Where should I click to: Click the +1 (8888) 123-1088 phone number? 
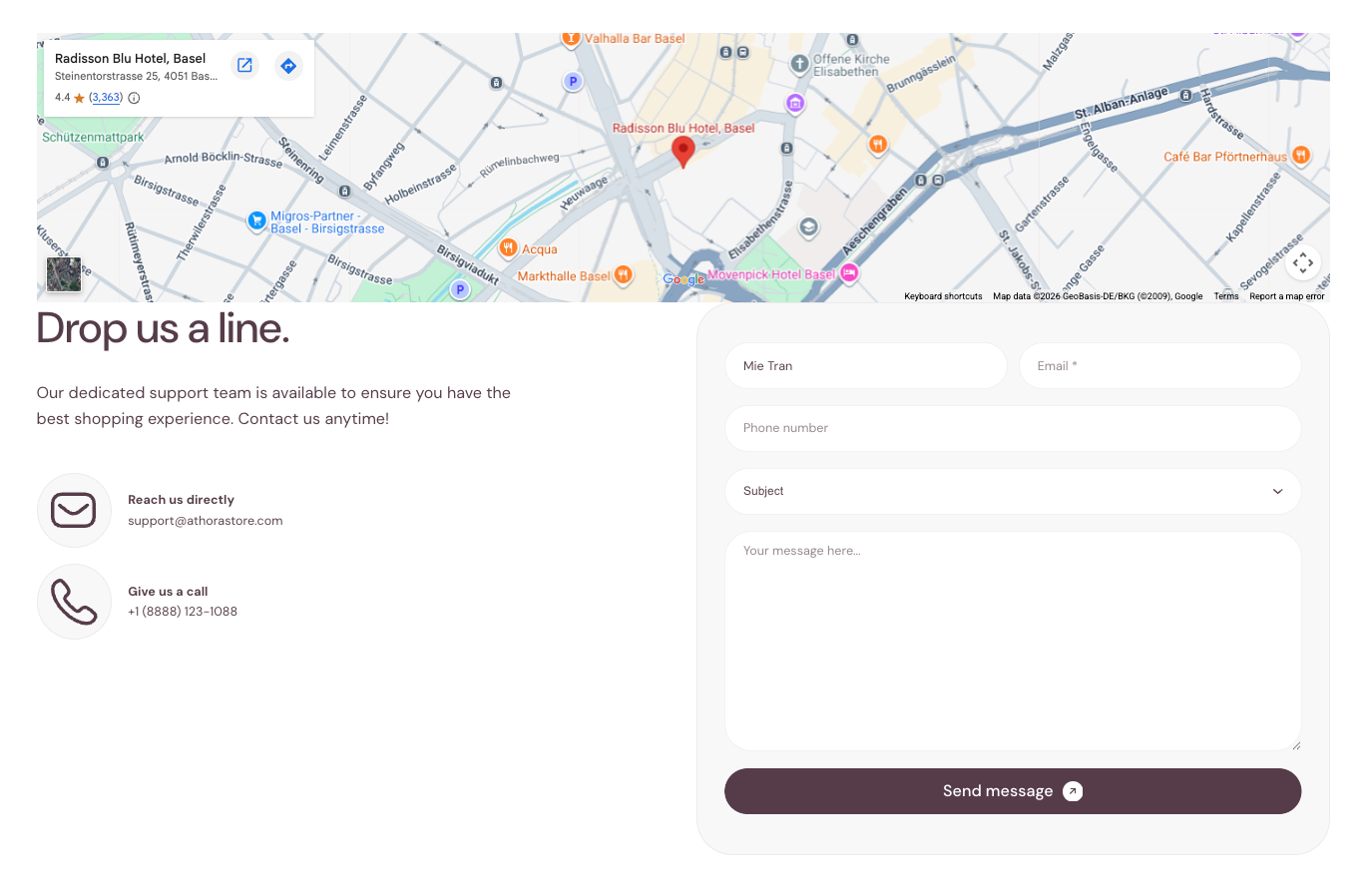[x=183, y=612]
